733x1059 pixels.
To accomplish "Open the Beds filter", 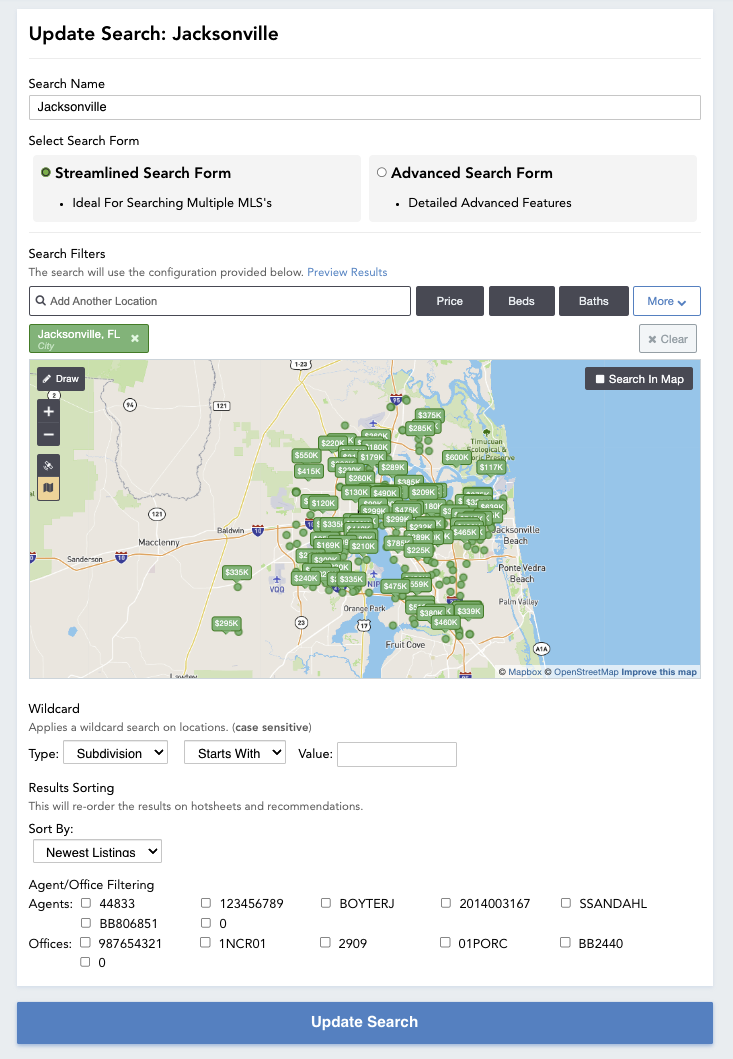I will point(522,301).
